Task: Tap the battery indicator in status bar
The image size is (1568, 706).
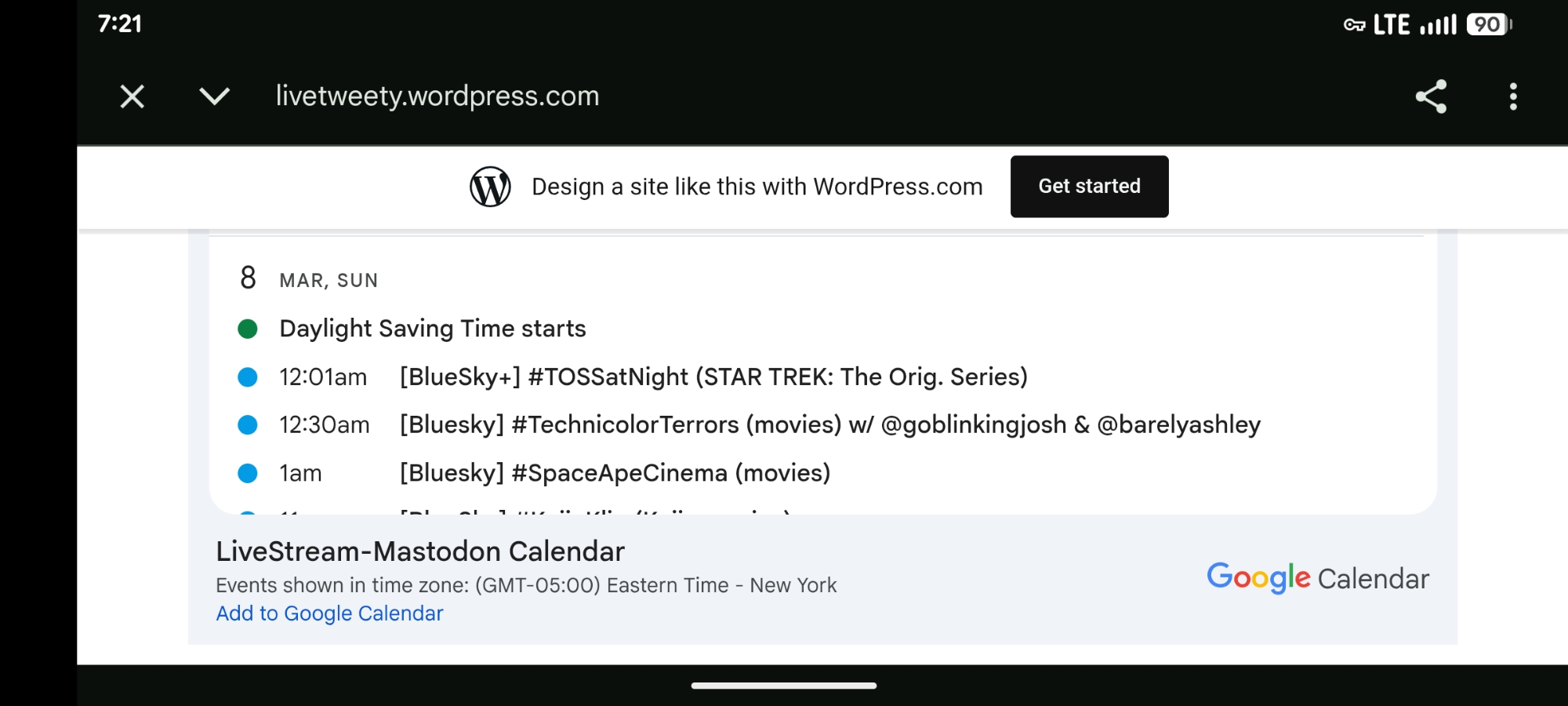Action: pos(1488,25)
